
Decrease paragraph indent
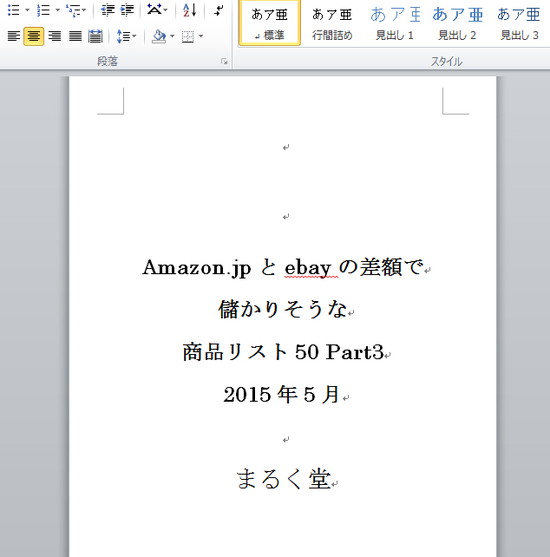point(107,10)
